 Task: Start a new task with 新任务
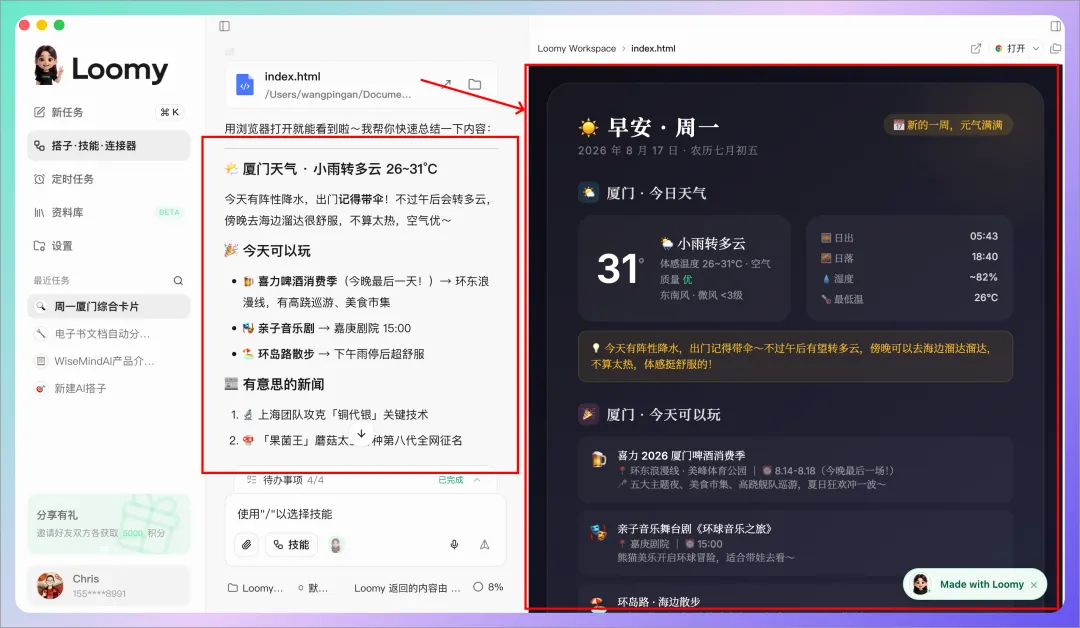click(108, 112)
